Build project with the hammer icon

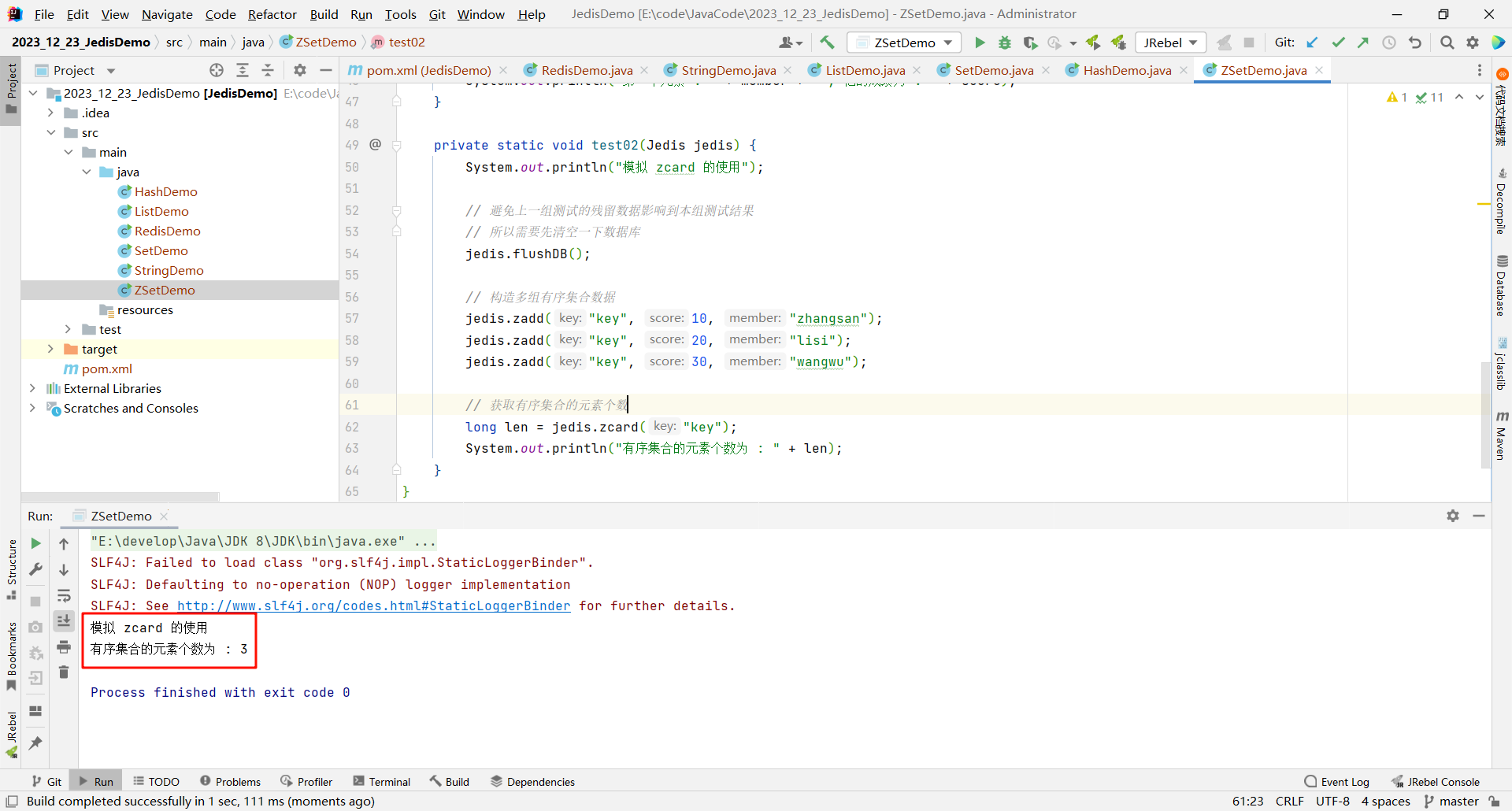pos(827,43)
